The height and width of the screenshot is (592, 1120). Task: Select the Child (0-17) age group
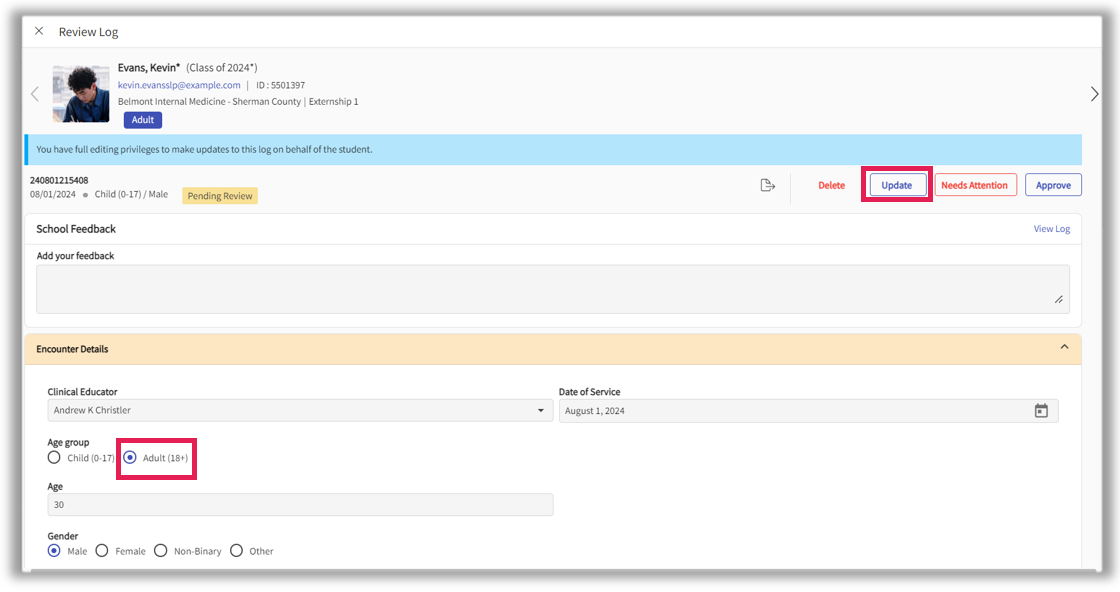pos(54,457)
